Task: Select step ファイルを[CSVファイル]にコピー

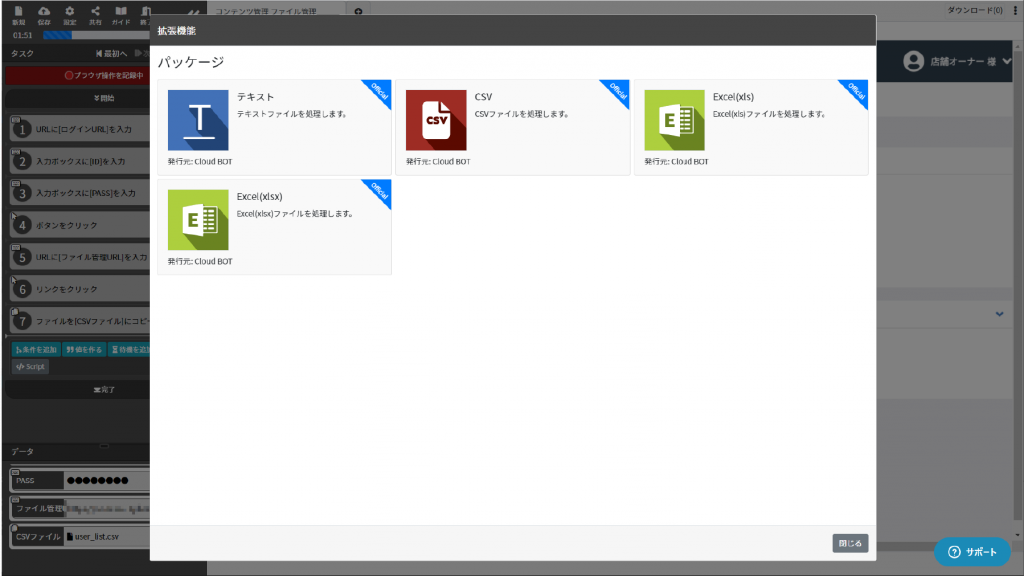Action: point(80,321)
